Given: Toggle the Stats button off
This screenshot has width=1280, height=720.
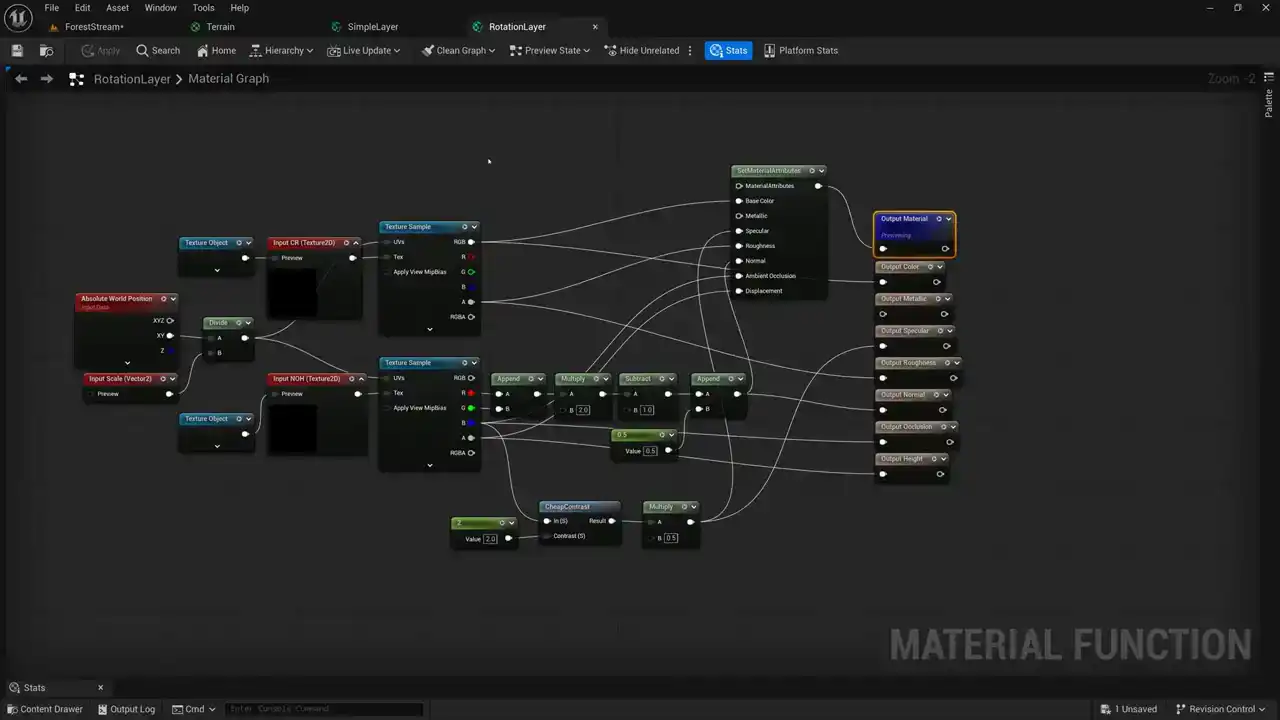Looking at the screenshot, I should click(x=728, y=51).
